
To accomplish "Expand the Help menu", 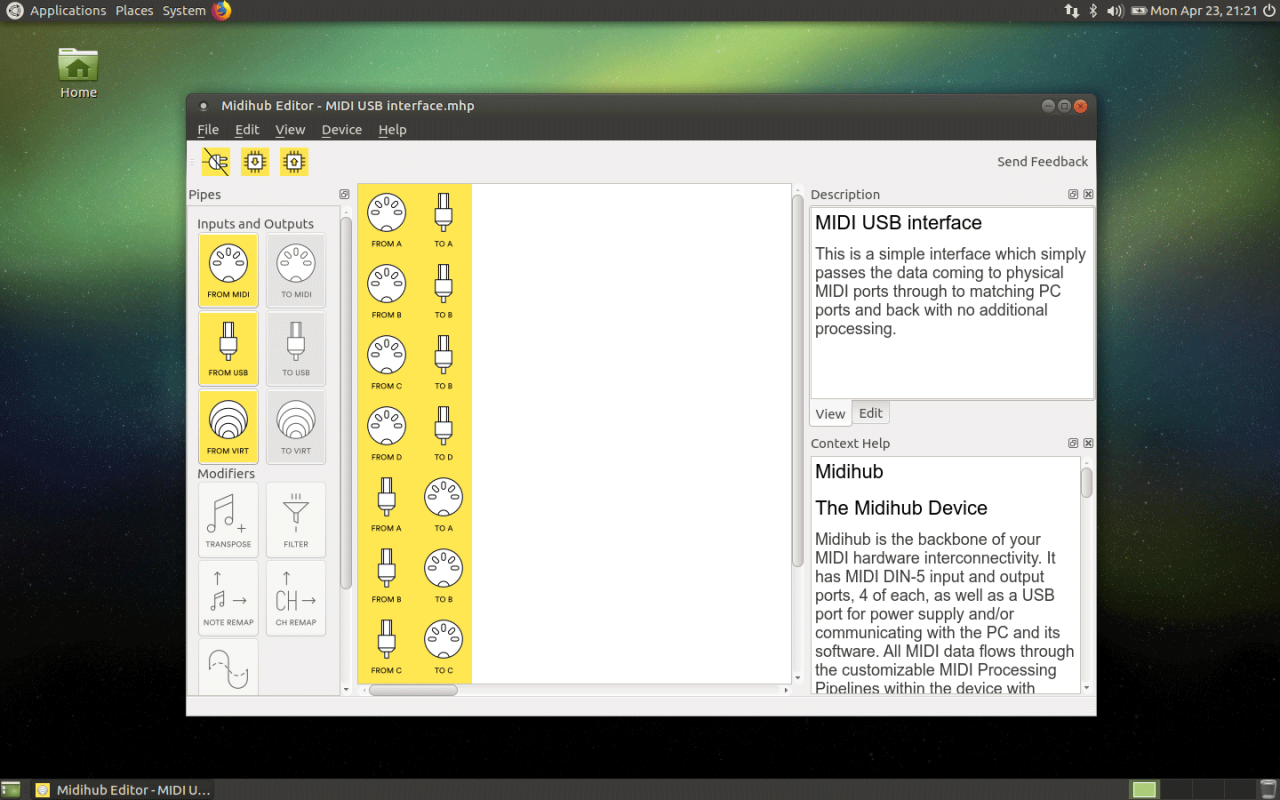I will pos(392,130).
